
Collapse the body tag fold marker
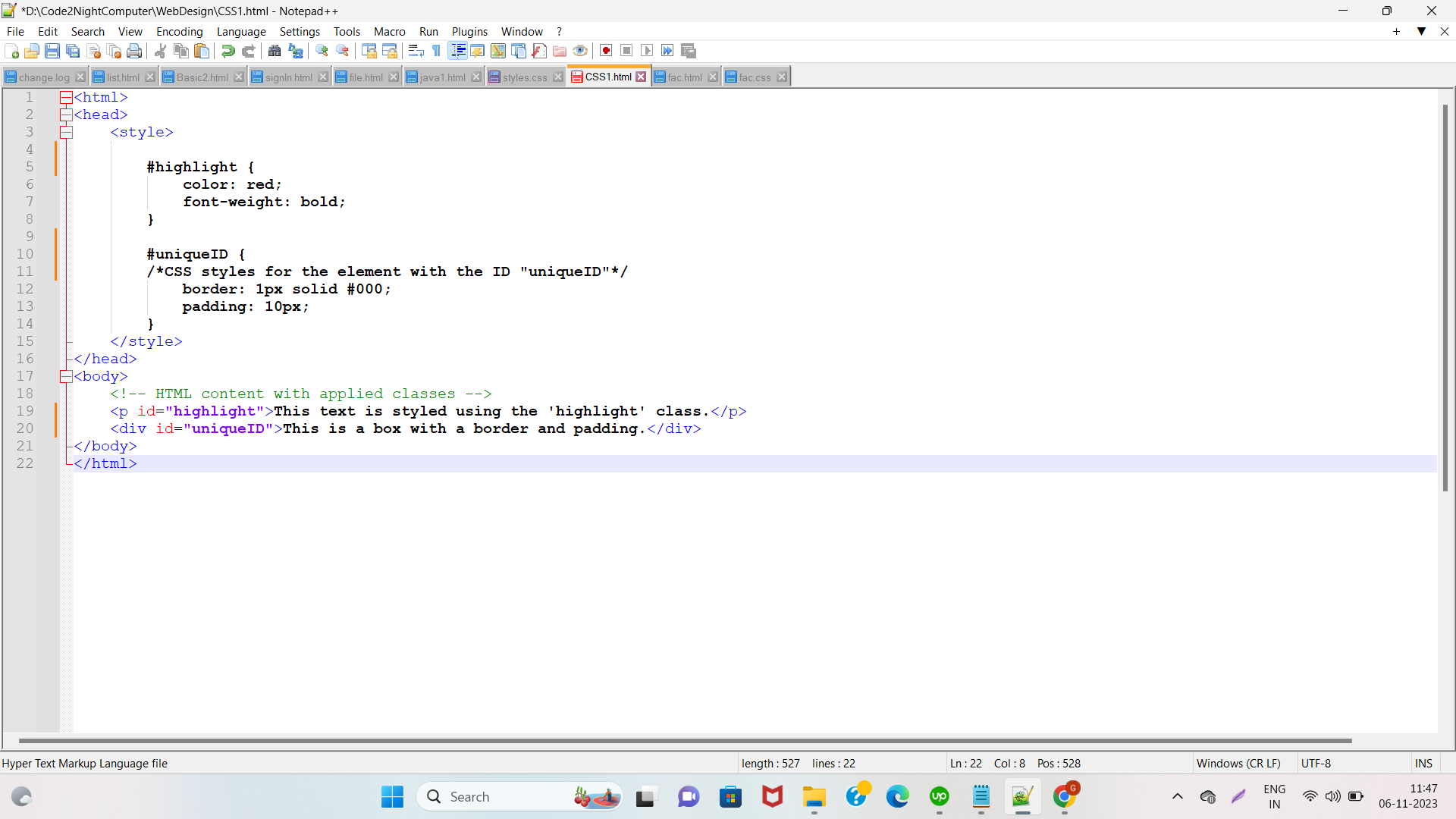point(66,376)
